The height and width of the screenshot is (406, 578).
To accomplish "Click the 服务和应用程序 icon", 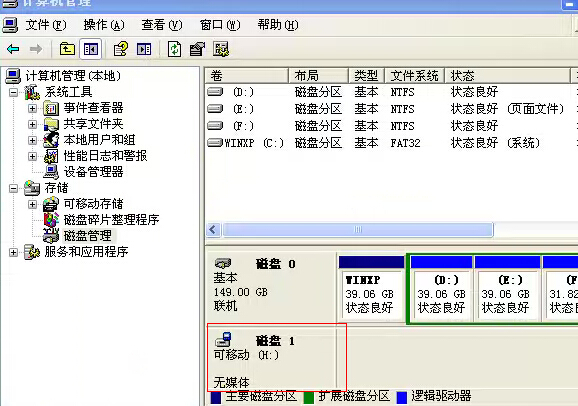I will [x=32, y=252].
